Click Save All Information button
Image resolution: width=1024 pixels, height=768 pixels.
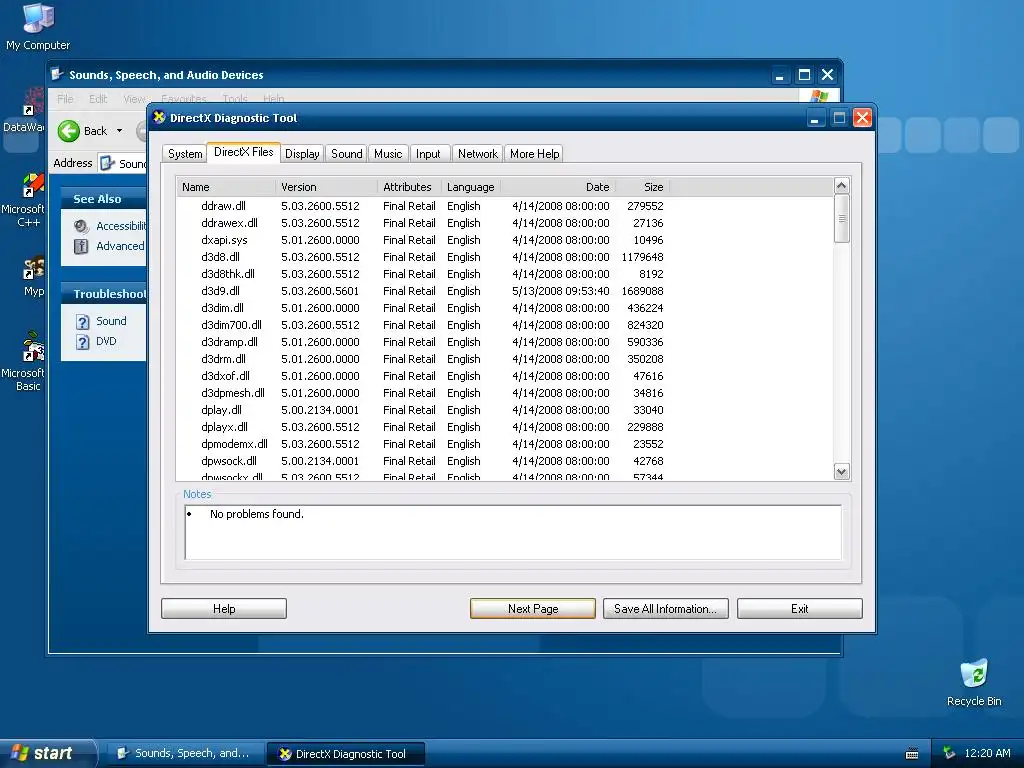(x=665, y=609)
